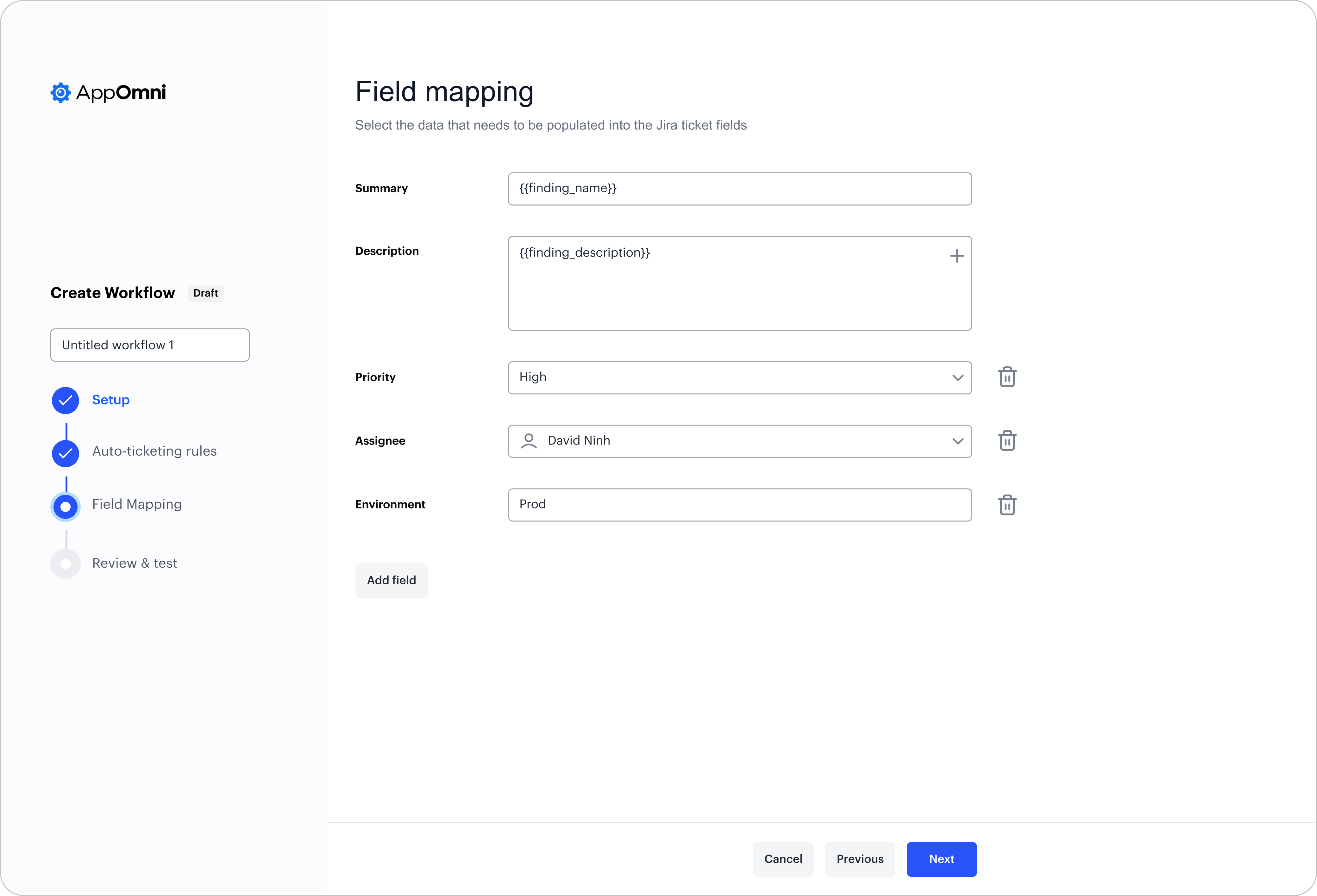The height and width of the screenshot is (896, 1317).
Task: Open the Assignee dropdown chevron
Action: [x=958, y=441]
